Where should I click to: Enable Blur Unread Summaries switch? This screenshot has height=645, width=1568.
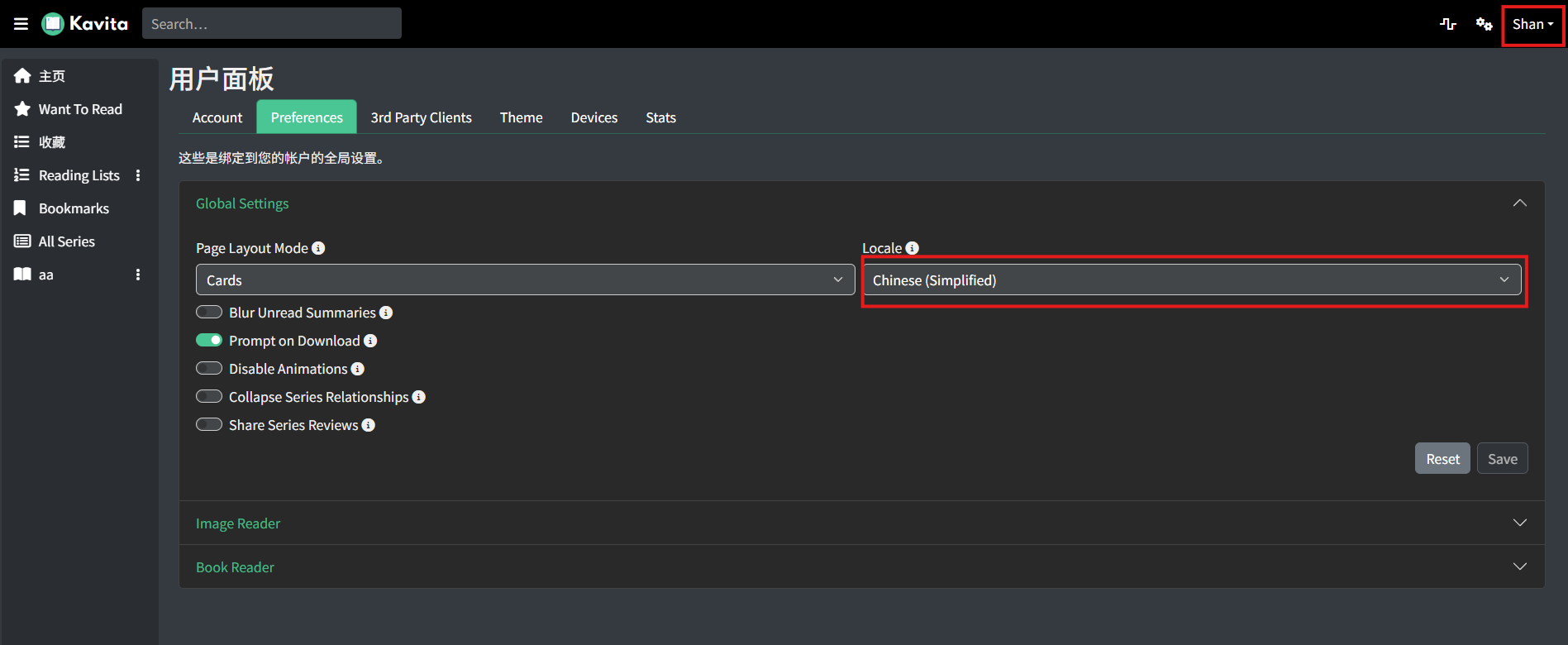[x=209, y=312]
